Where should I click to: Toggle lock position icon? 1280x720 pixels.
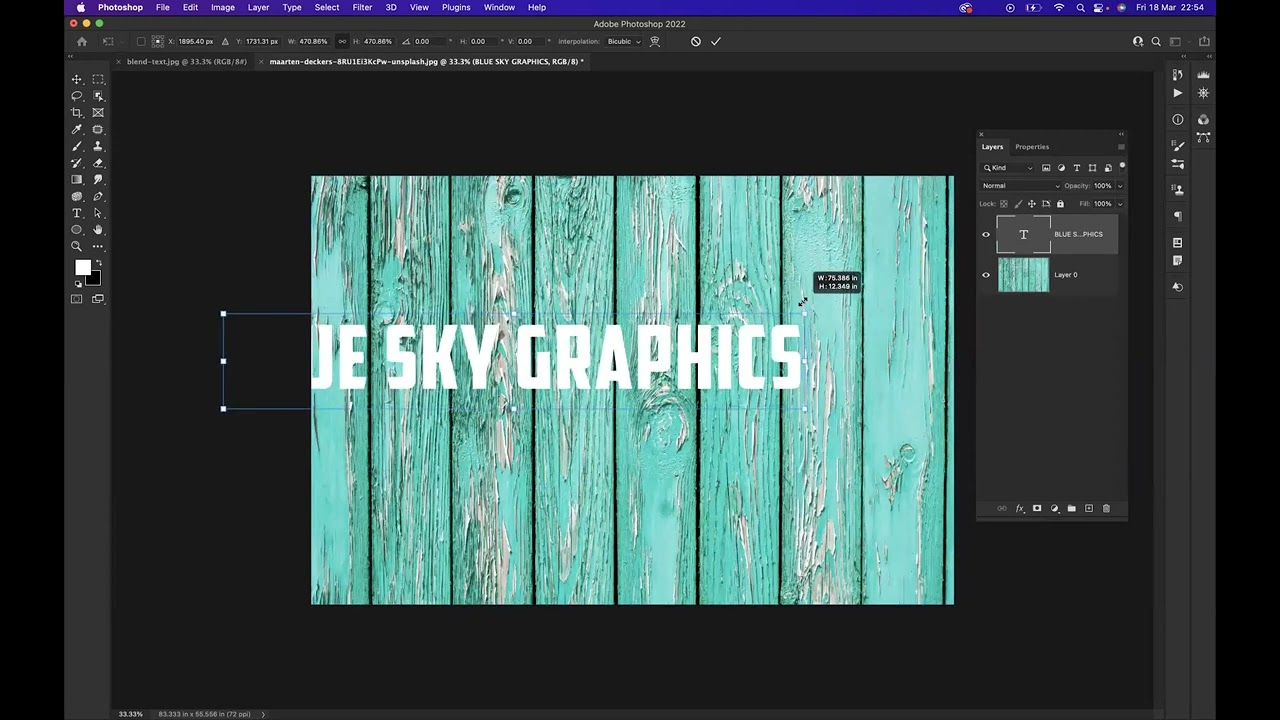click(x=1032, y=204)
